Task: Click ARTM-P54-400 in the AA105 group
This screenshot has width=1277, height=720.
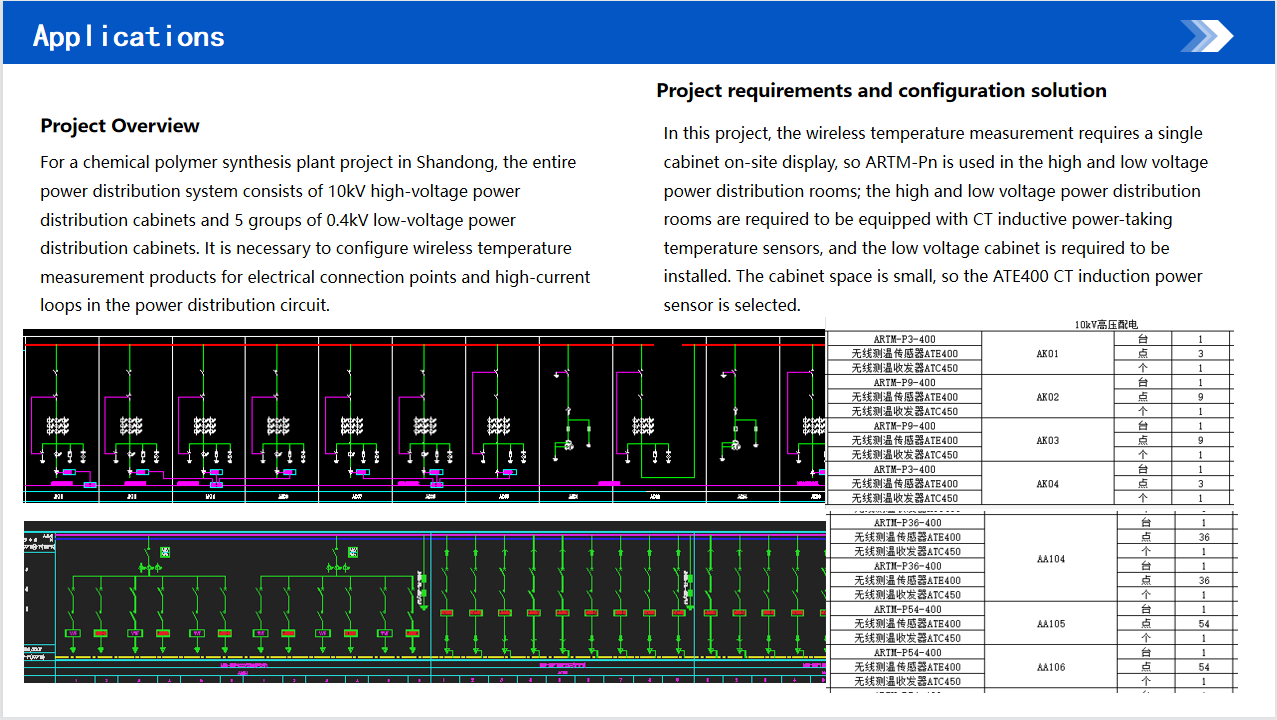Action: click(907, 609)
